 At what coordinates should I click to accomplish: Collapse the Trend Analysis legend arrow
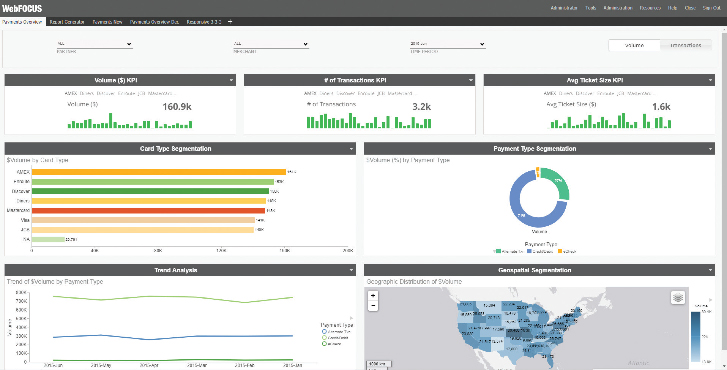pyautogui.click(x=351, y=318)
